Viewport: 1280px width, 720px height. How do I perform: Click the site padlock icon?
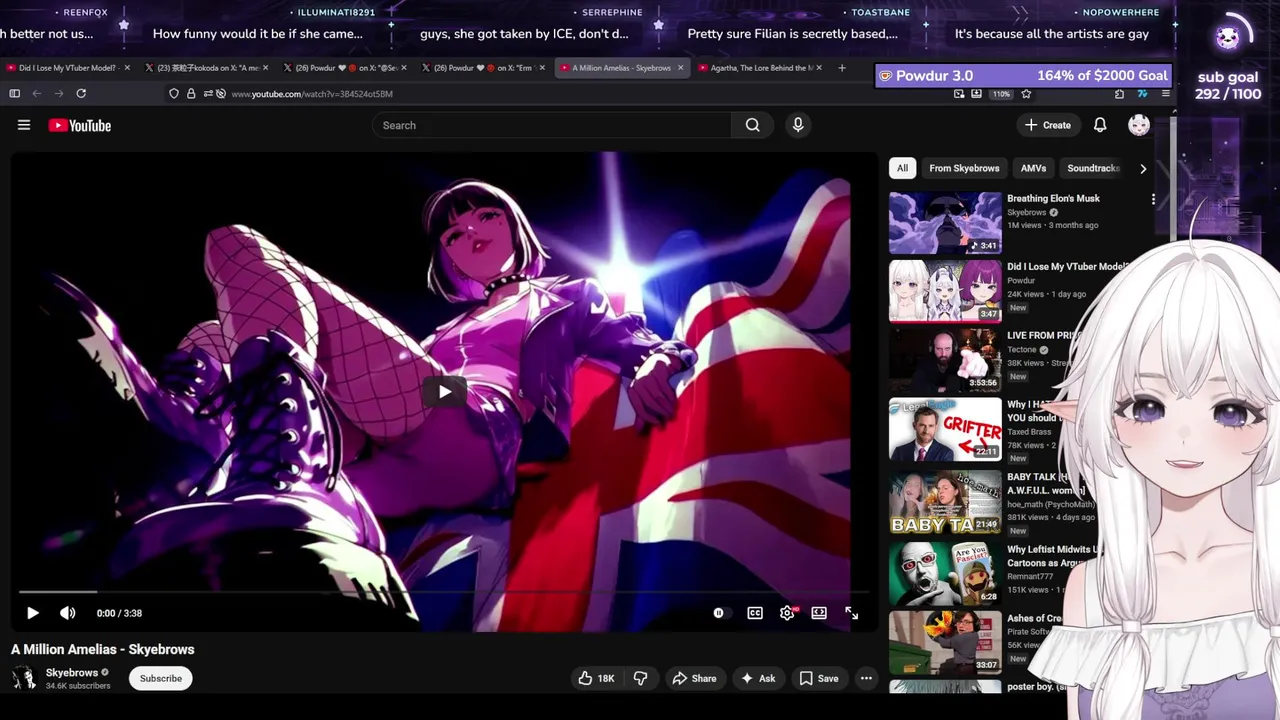tap(191, 93)
